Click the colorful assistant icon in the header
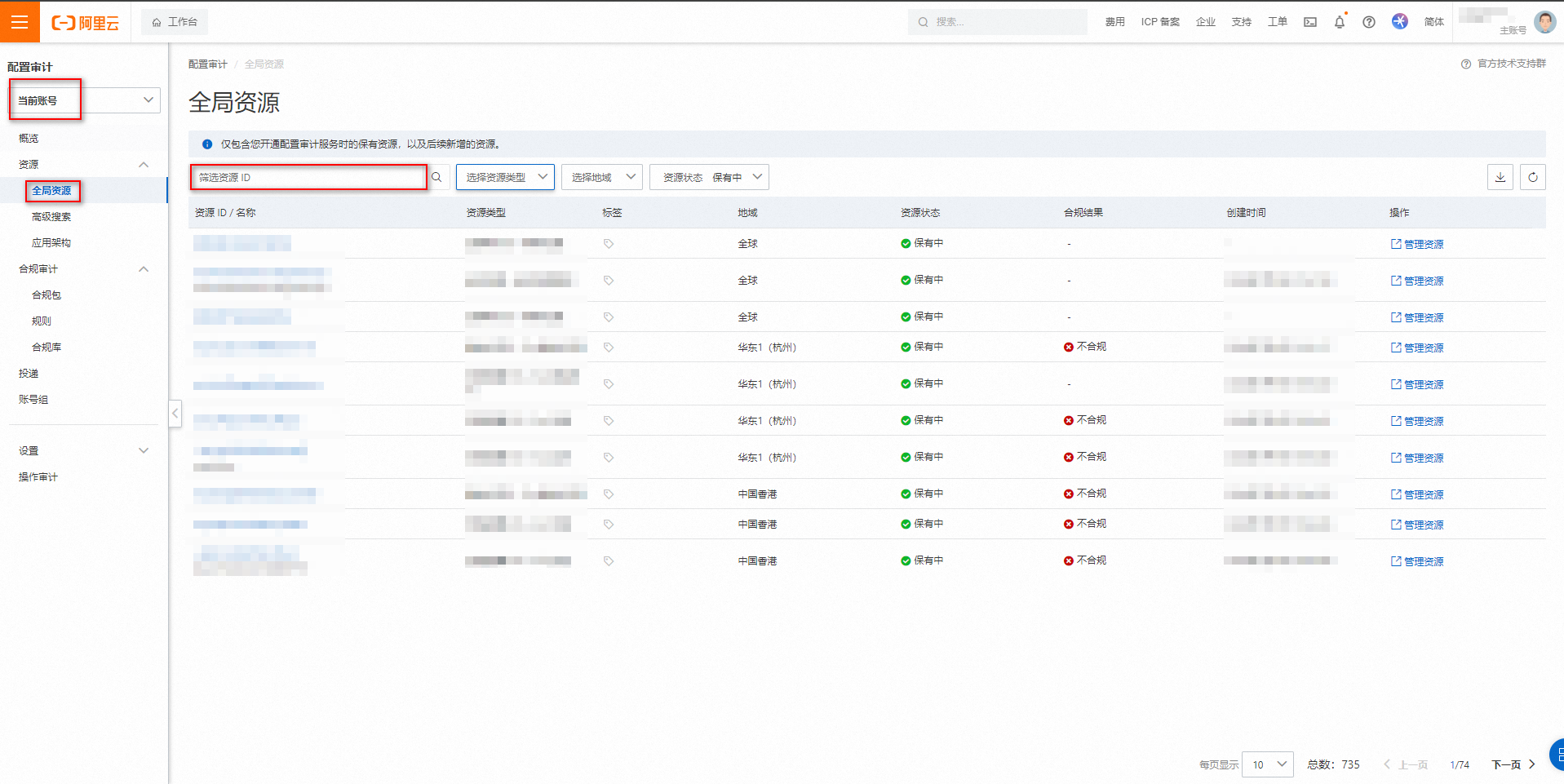The image size is (1564, 784). tap(1400, 22)
